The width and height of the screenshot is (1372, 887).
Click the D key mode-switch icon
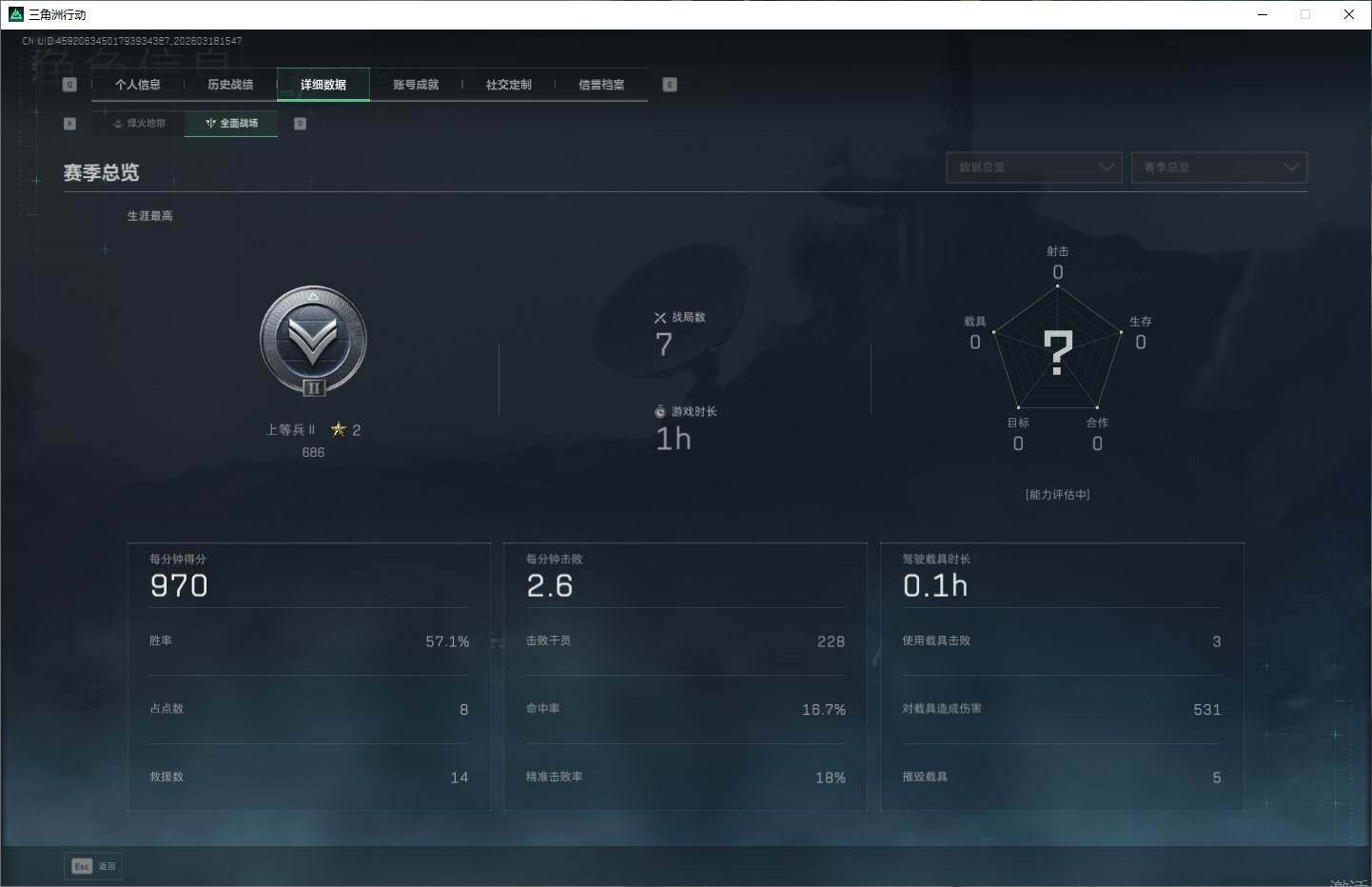(300, 124)
